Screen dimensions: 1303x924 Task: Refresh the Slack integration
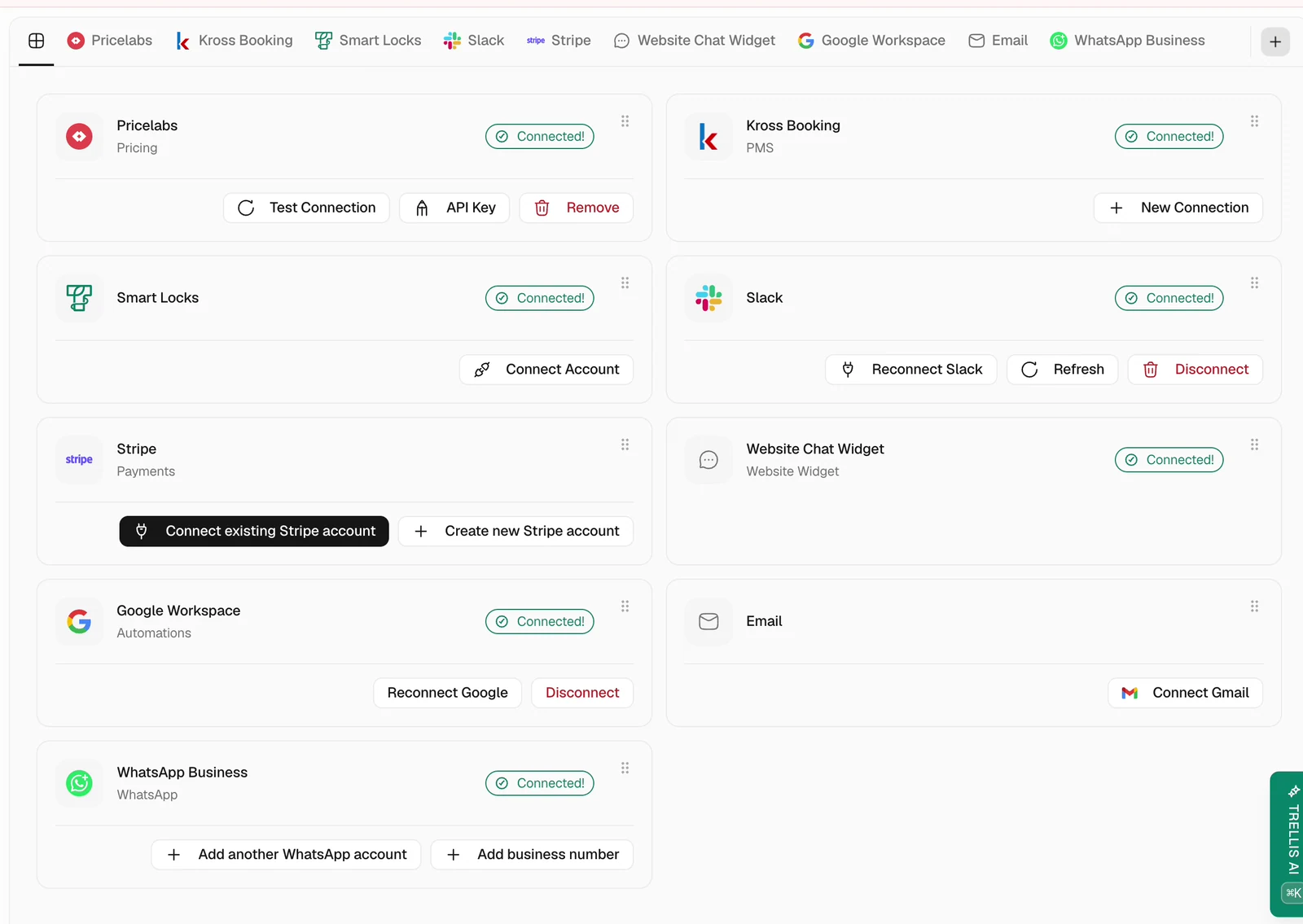pos(1063,370)
